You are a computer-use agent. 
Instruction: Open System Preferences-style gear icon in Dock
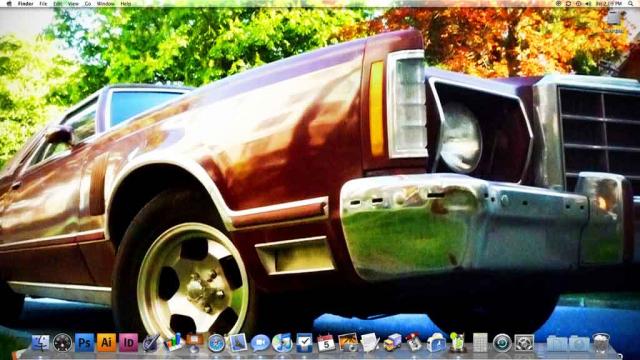524,343
